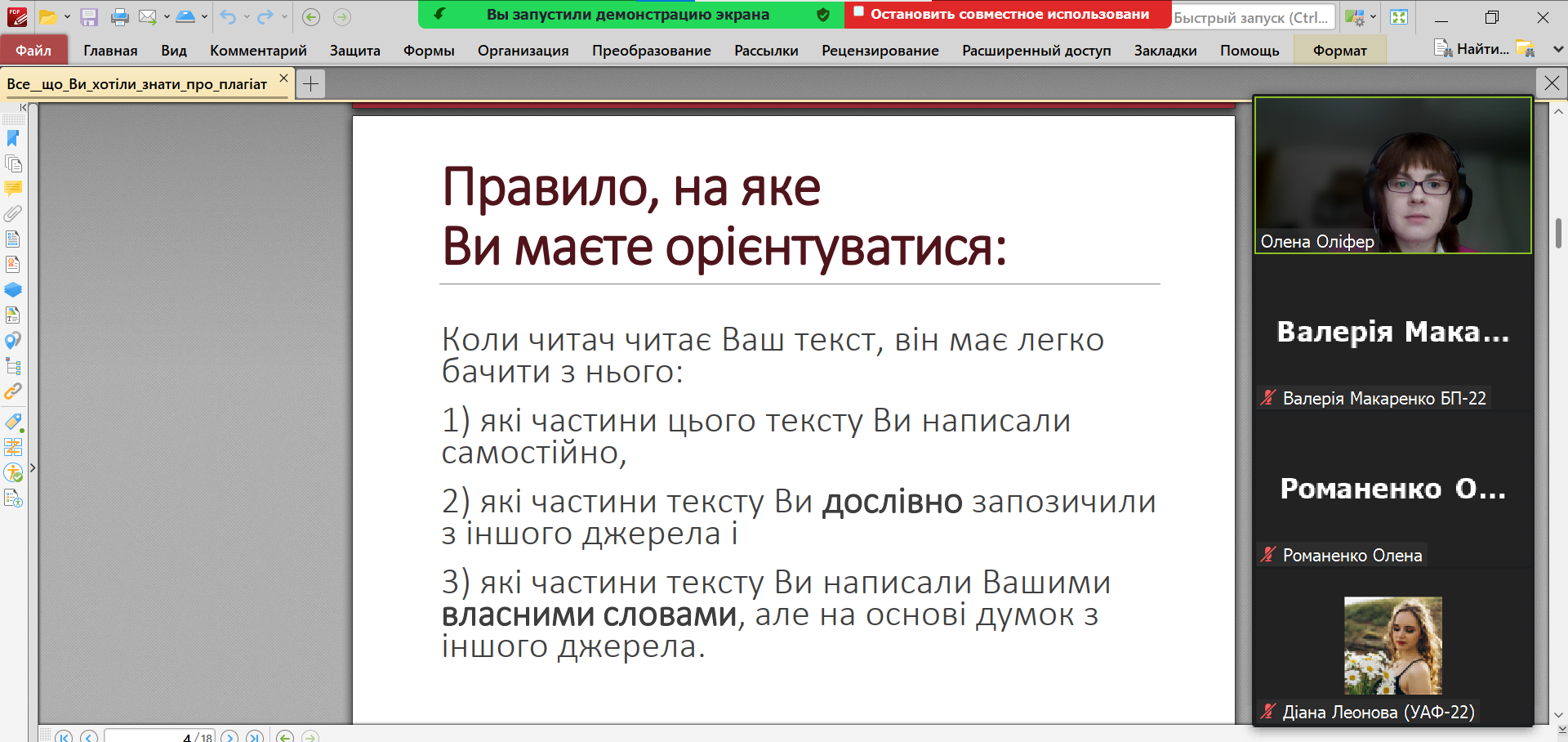The height and width of the screenshot is (742, 1568).
Task: Open the Destinations pin icon pane
Action: coord(13,341)
